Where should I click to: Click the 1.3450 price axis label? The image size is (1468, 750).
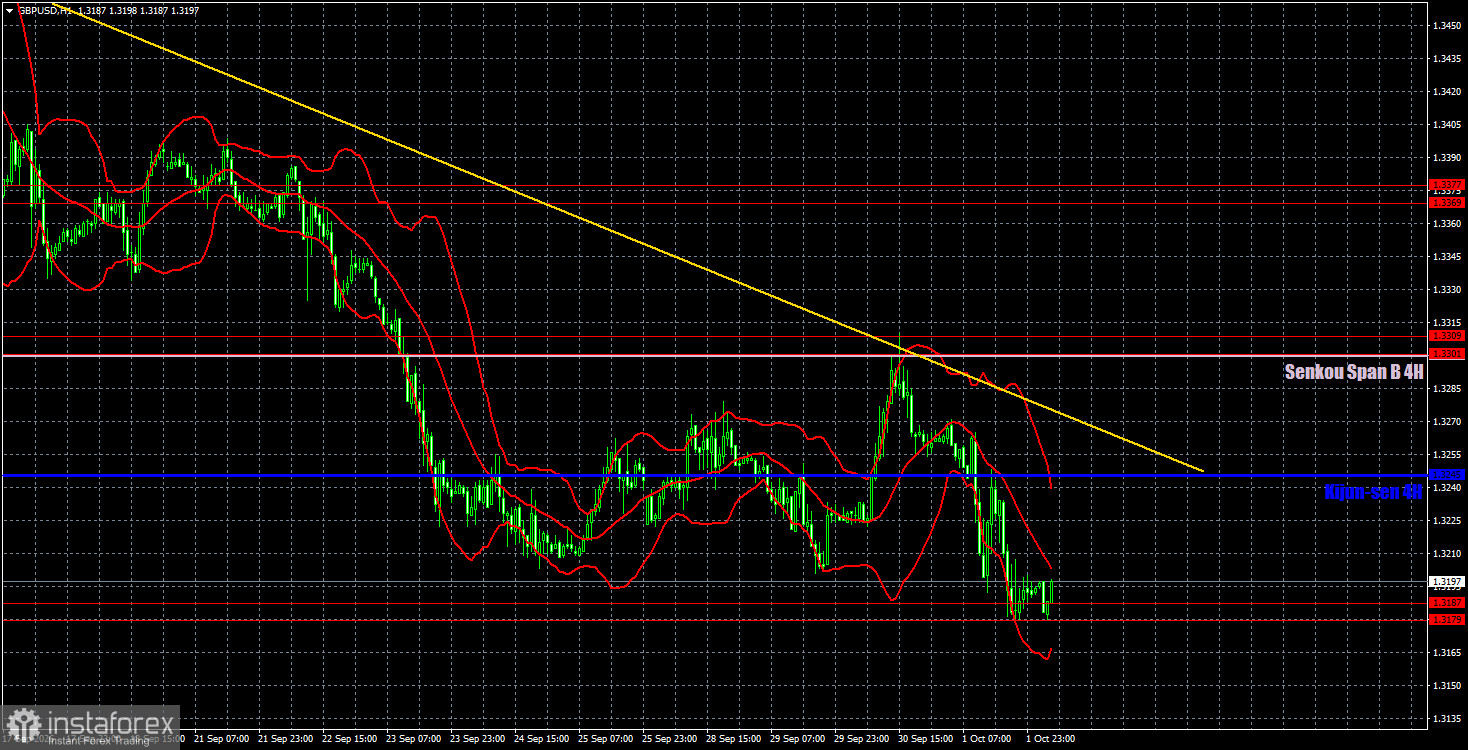(1446, 25)
